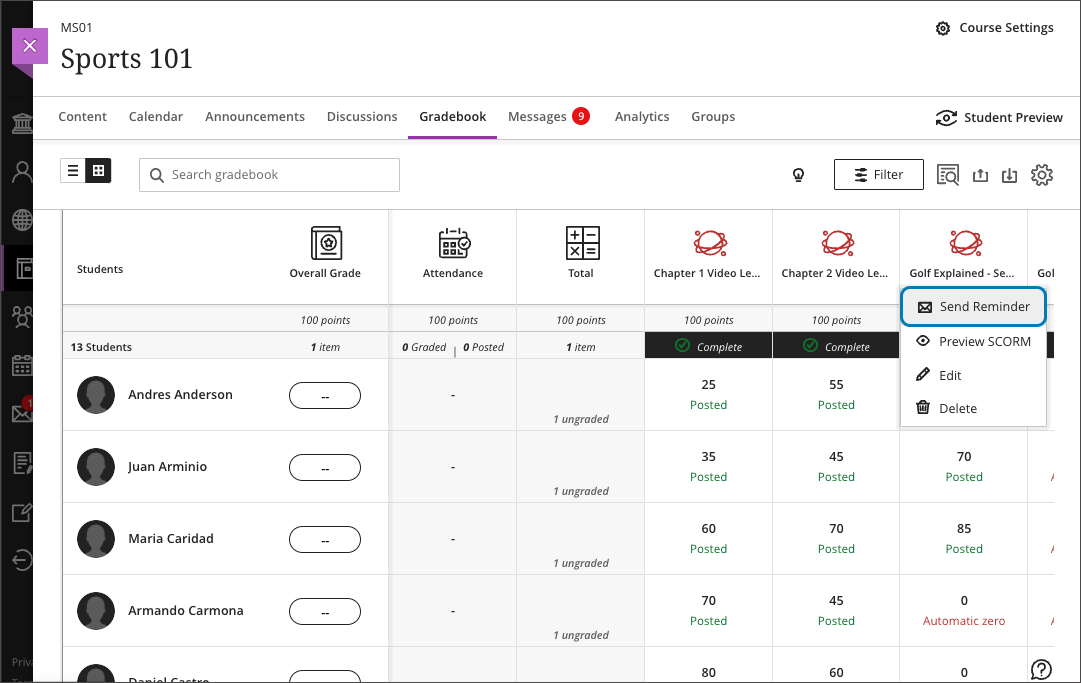
Task: Click the lightbulb tips icon above the gradebook
Action: pyautogui.click(x=798, y=174)
